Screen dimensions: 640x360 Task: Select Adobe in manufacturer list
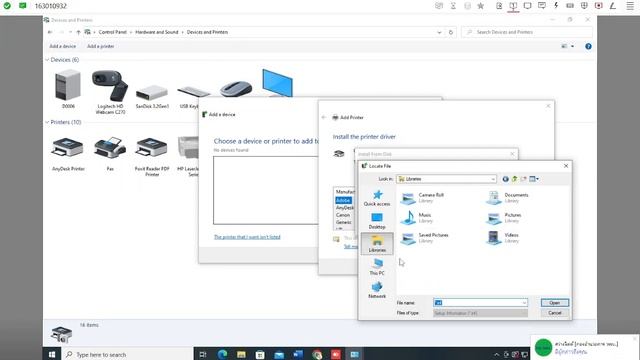(343, 200)
